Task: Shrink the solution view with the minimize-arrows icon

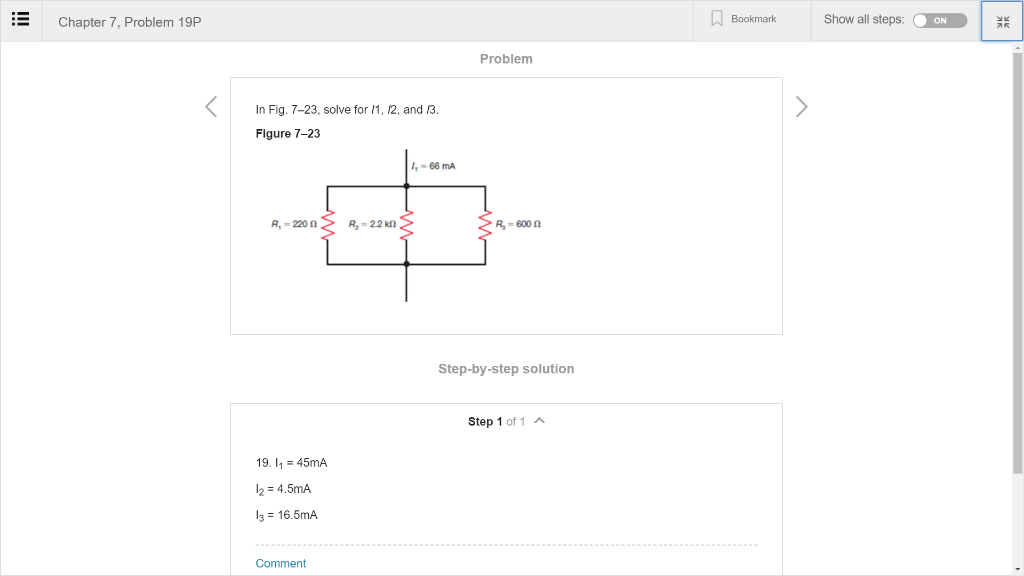Action: tap(1001, 20)
